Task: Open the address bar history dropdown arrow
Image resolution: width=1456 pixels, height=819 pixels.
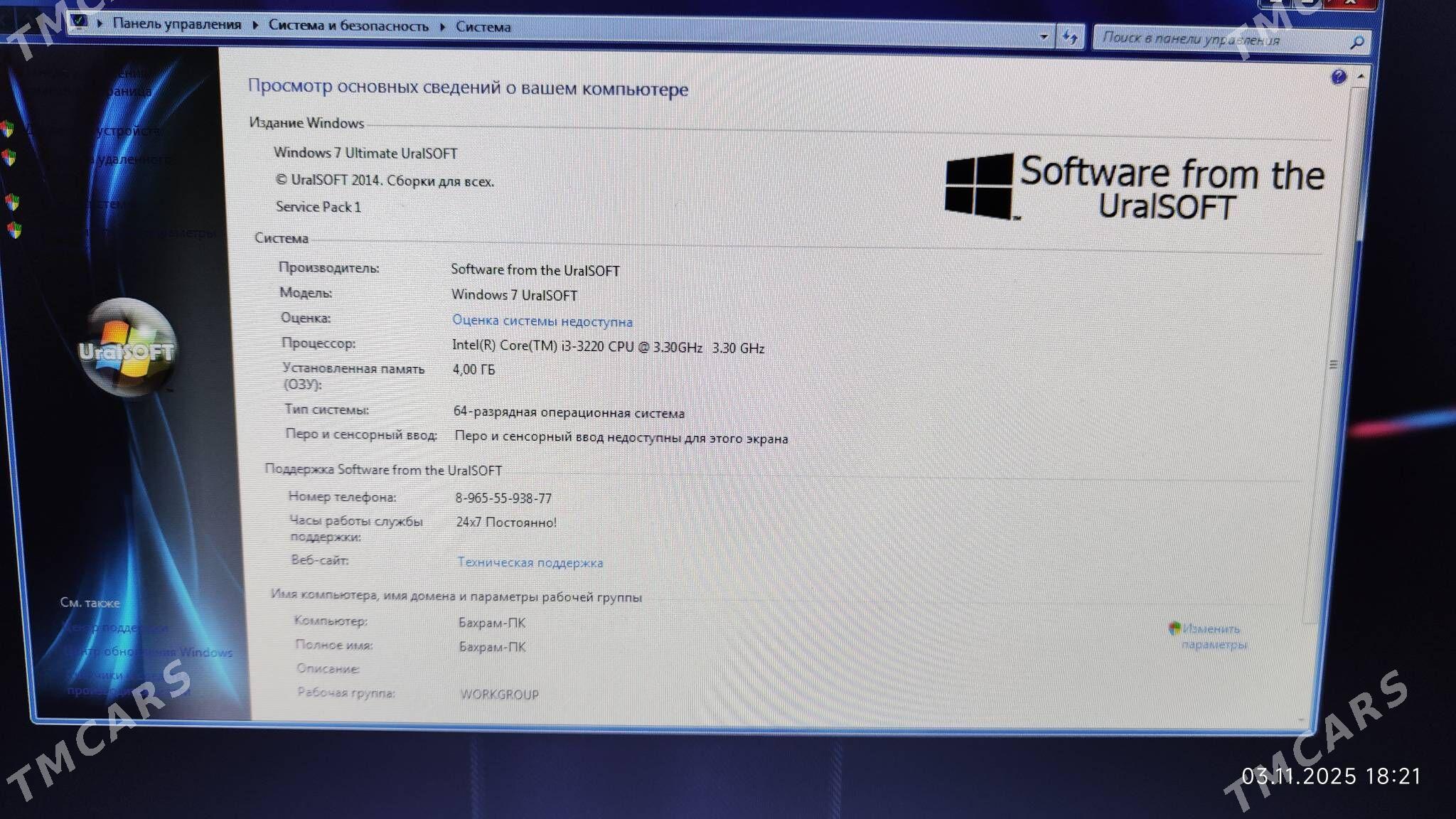Action: tap(1043, 36)
